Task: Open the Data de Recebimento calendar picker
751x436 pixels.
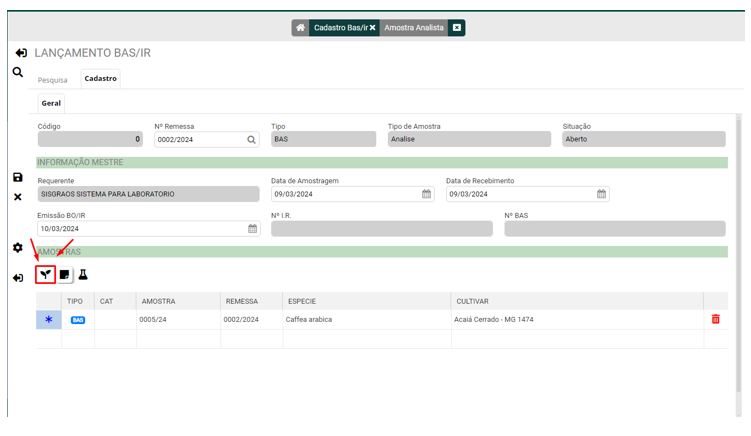Action: (601, 194)
